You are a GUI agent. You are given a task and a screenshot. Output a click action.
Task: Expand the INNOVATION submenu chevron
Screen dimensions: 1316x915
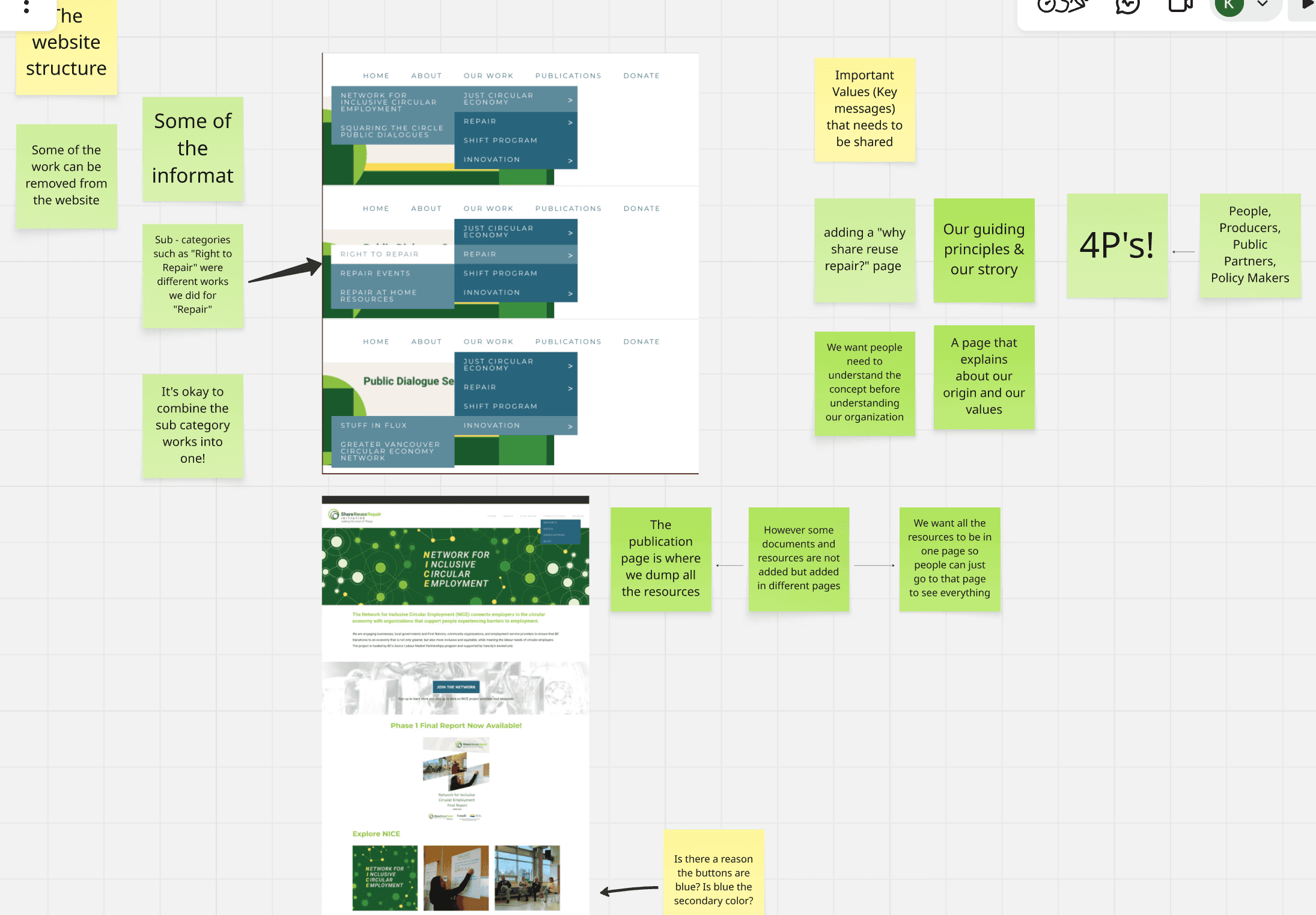[569, 159]
